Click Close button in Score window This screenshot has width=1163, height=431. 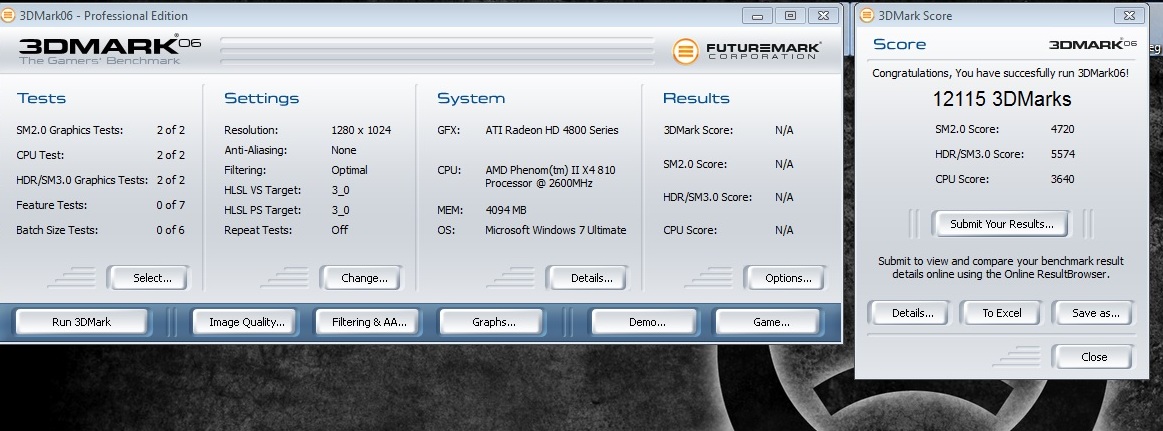(1094, 357)
